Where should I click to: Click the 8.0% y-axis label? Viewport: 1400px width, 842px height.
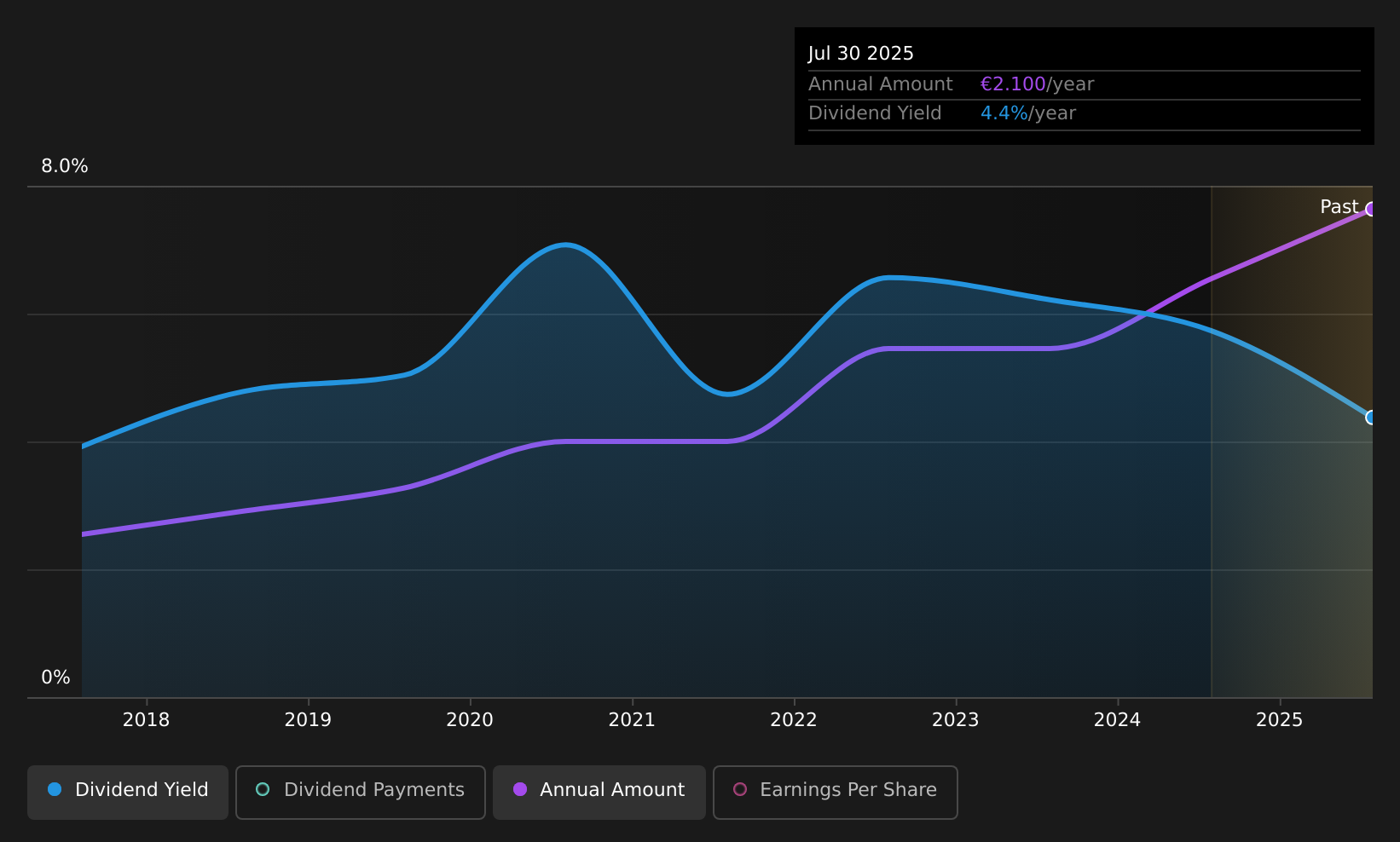pyautogui.click(x=65, y=166)
